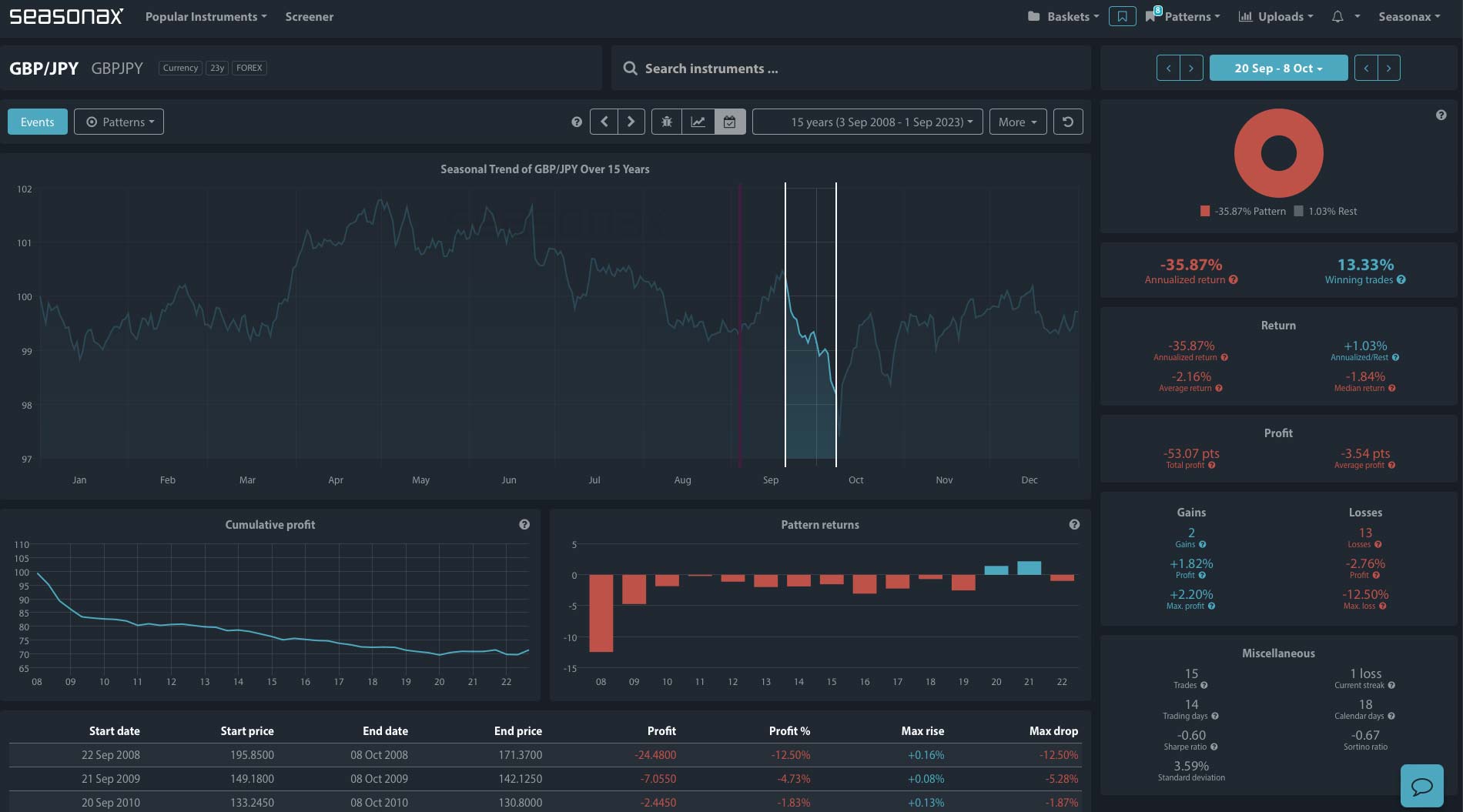1463x812 pixels.
Task: Click the help icon above donut chart
Action: (1441, 115)
